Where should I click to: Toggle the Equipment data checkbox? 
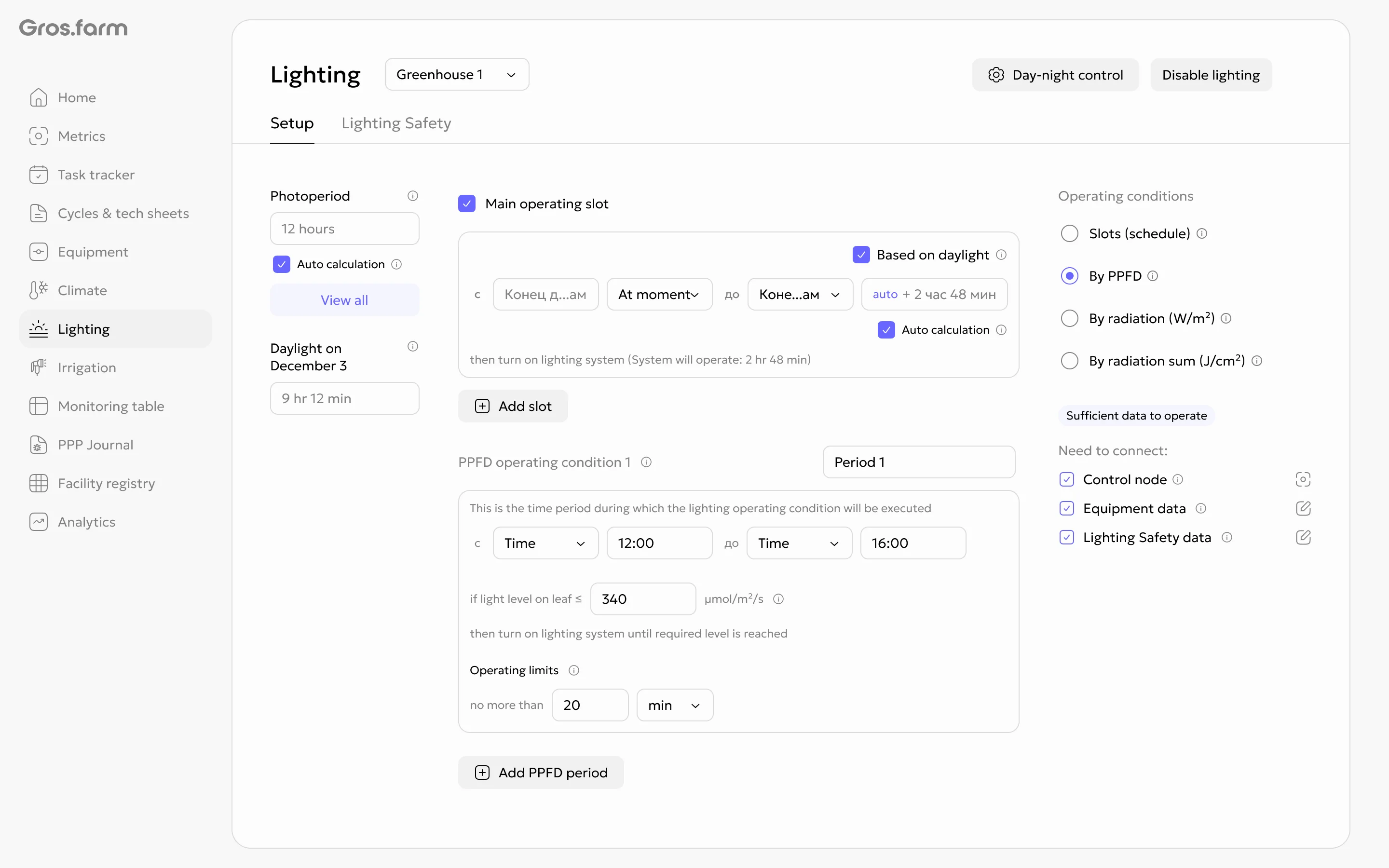tap(1066, 508)
